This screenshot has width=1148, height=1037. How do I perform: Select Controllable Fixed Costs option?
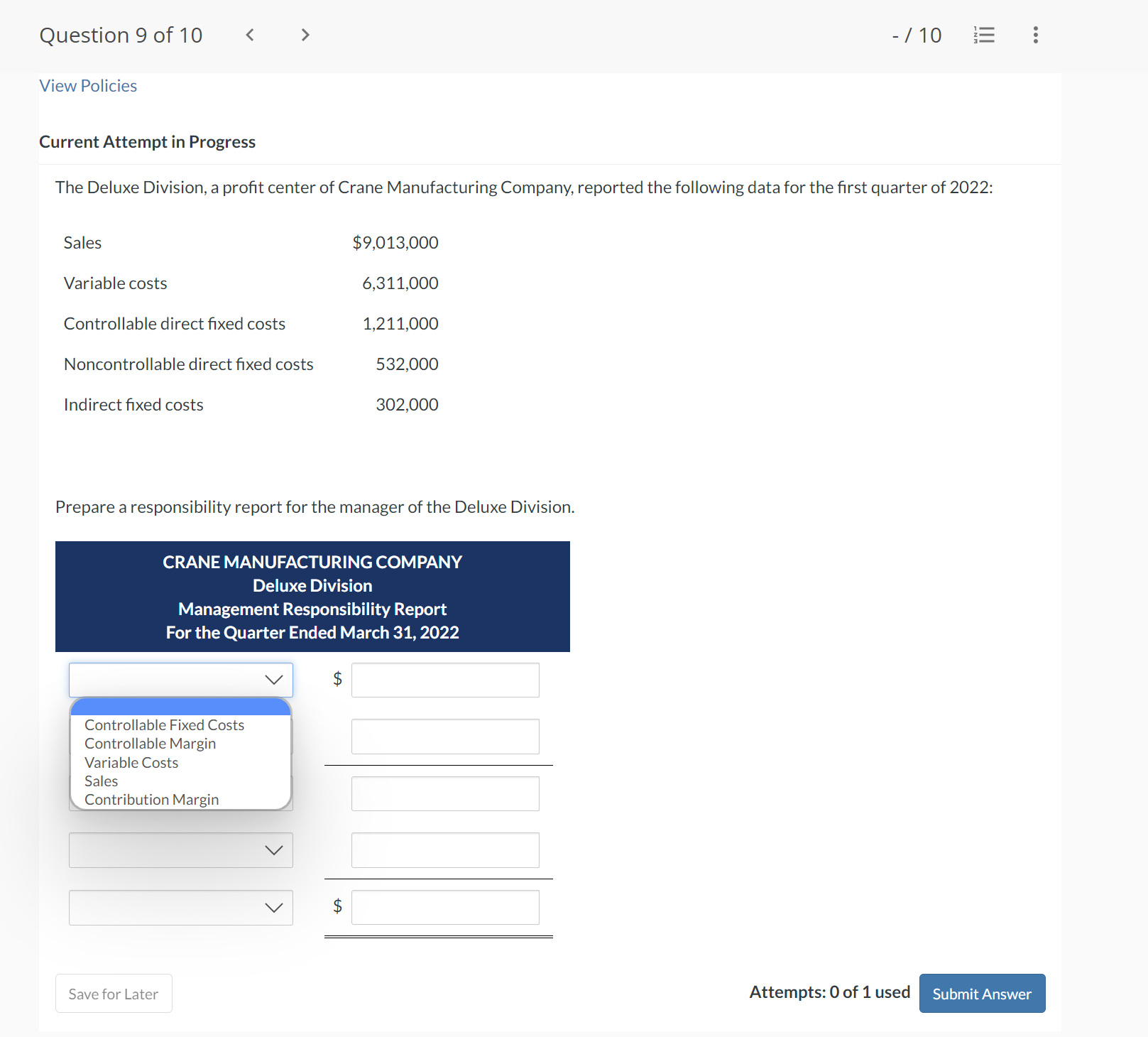[164, 725]
